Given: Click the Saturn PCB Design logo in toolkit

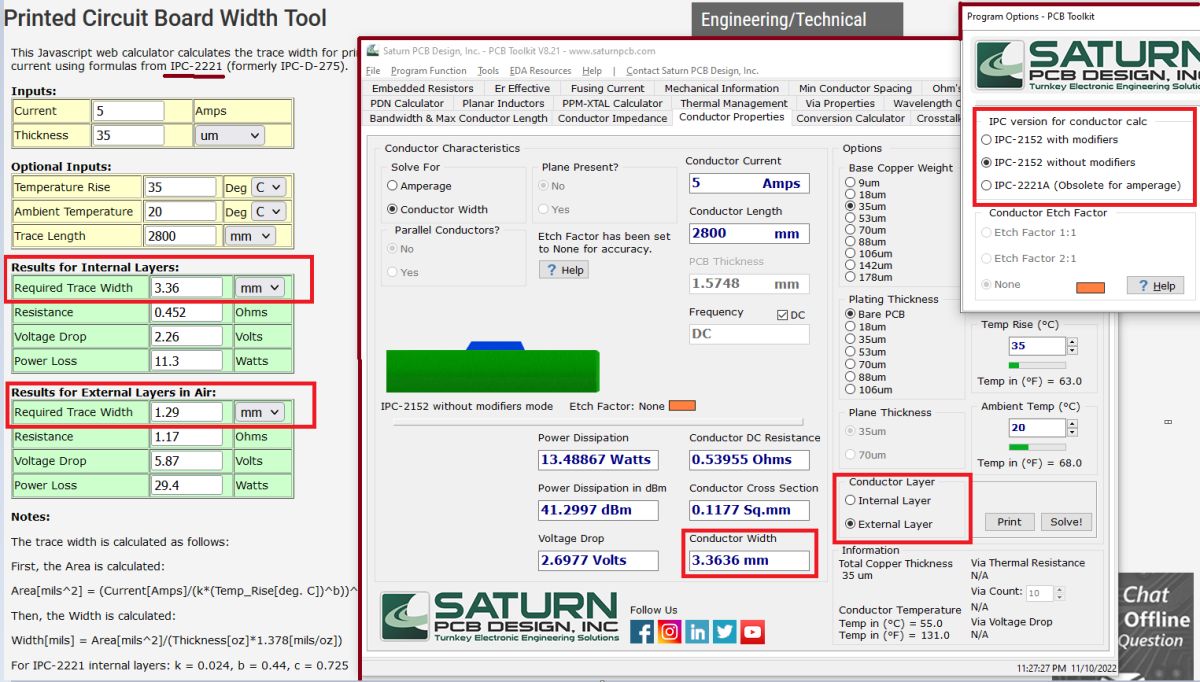Looking at the screenshot, I should tap(500, 617).
